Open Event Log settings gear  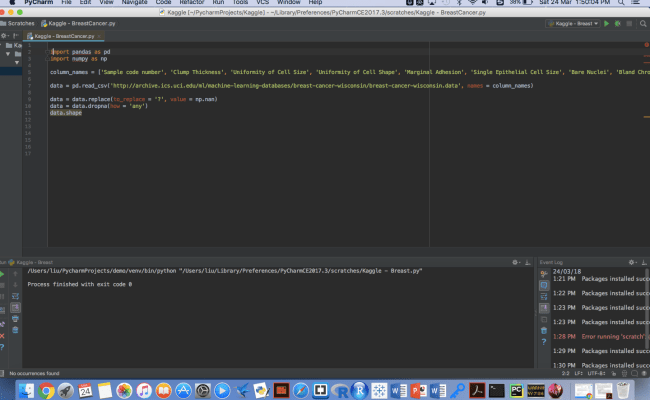[632, 262]
